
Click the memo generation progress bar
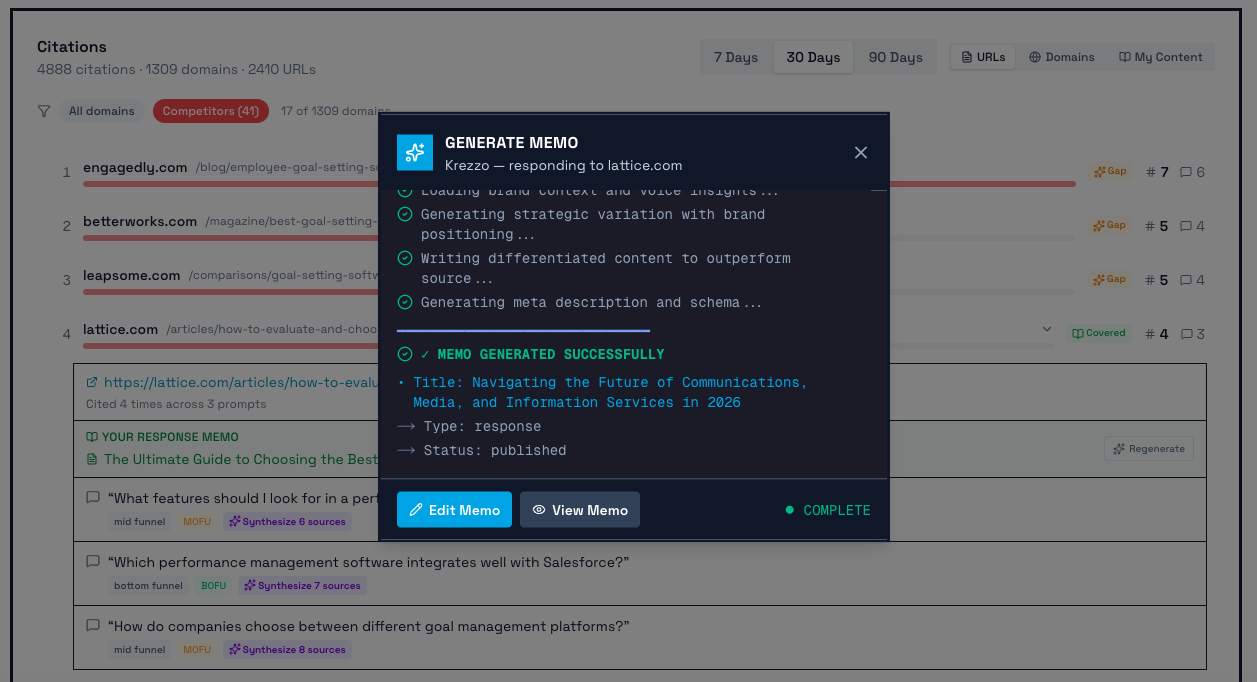pyautogui.click(x=523, y=330)
